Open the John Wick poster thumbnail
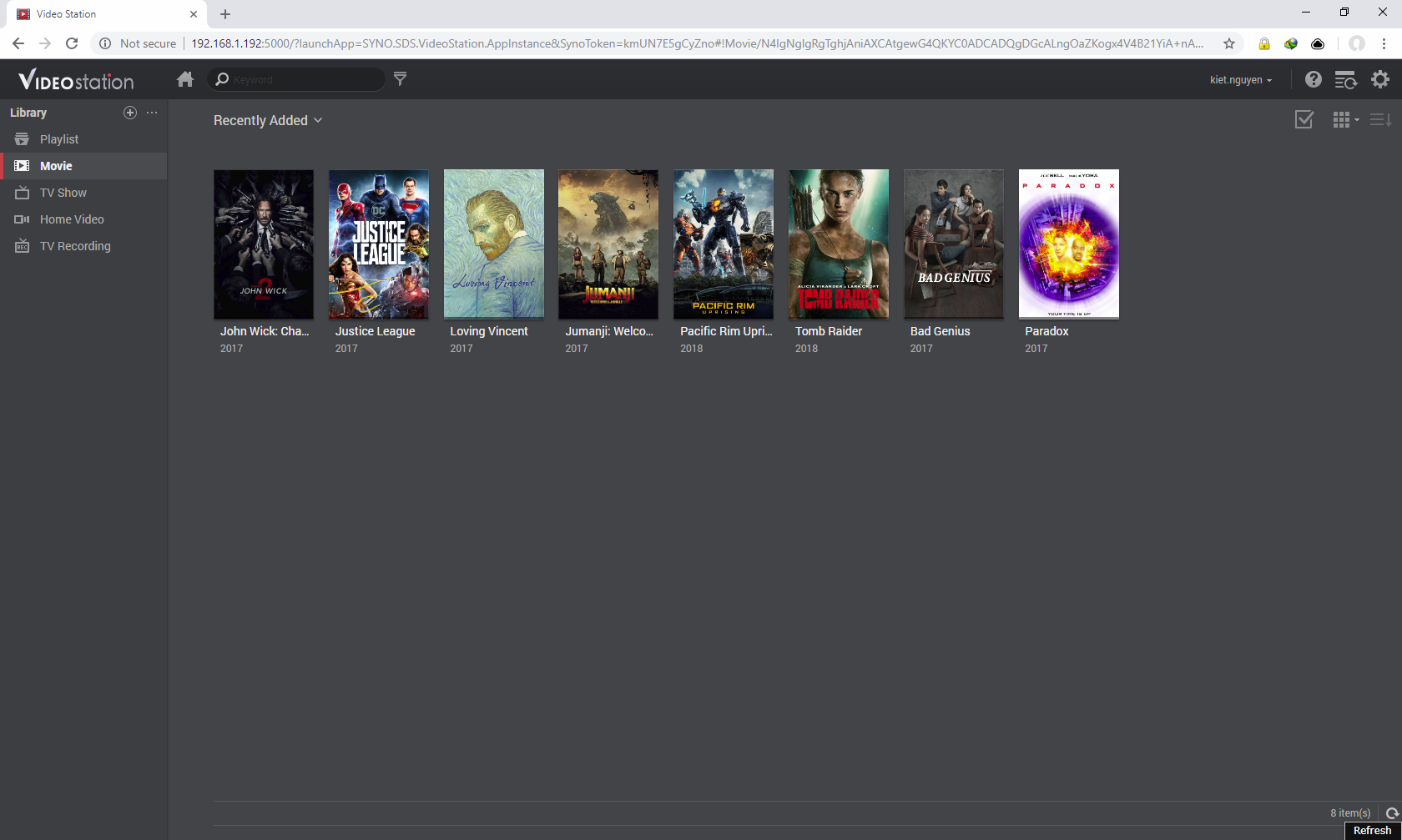 coord(264,244)
